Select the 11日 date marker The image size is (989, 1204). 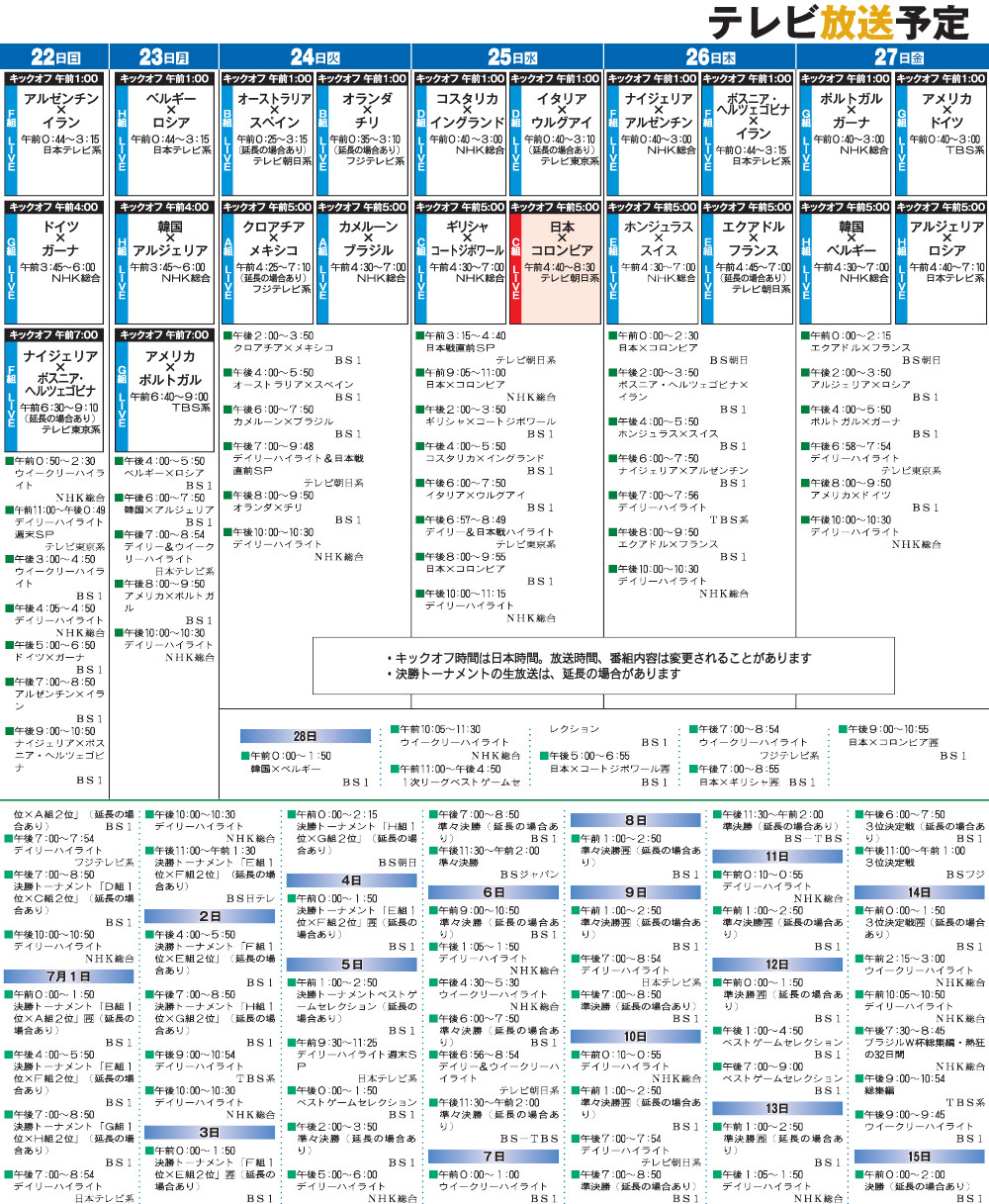point(777,857)
